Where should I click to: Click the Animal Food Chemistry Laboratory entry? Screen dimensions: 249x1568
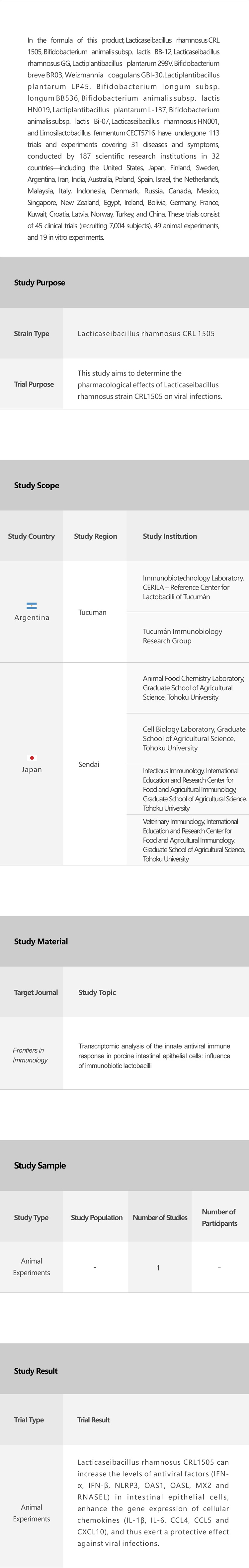pyautogui.click(x=193, y=688)
